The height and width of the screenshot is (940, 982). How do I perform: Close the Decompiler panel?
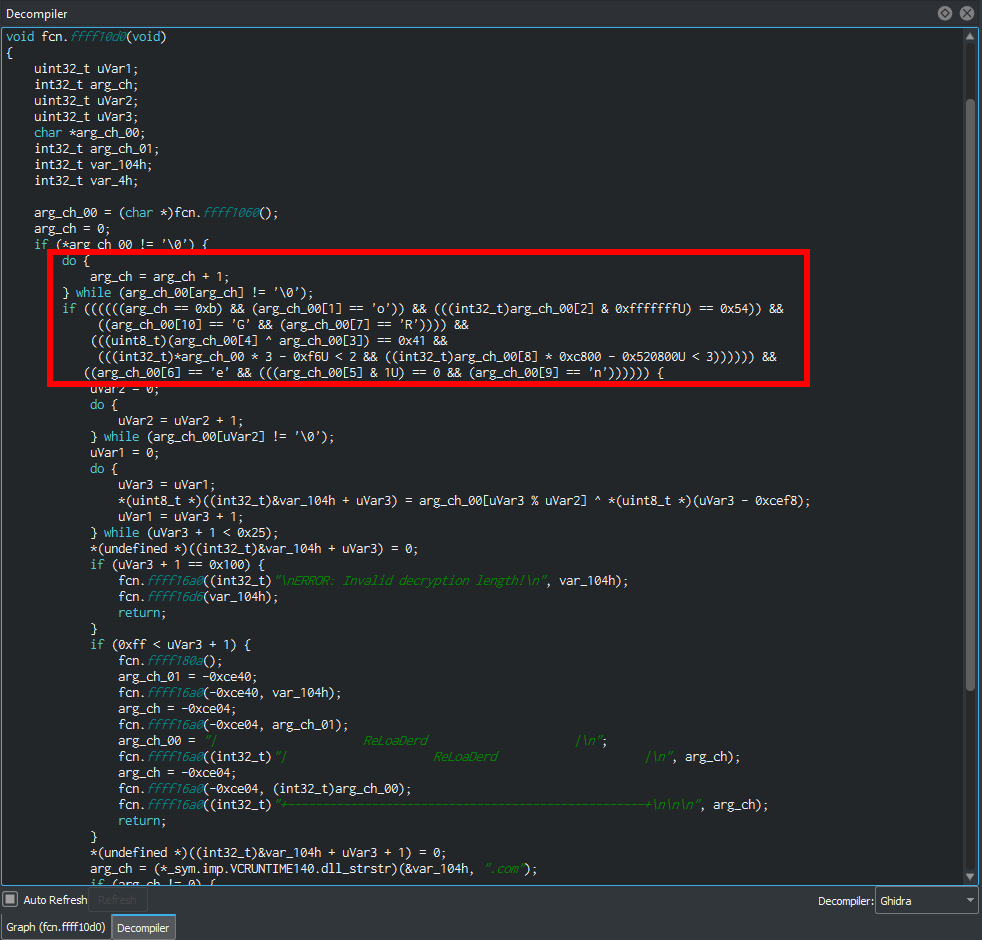pos(967,13)
